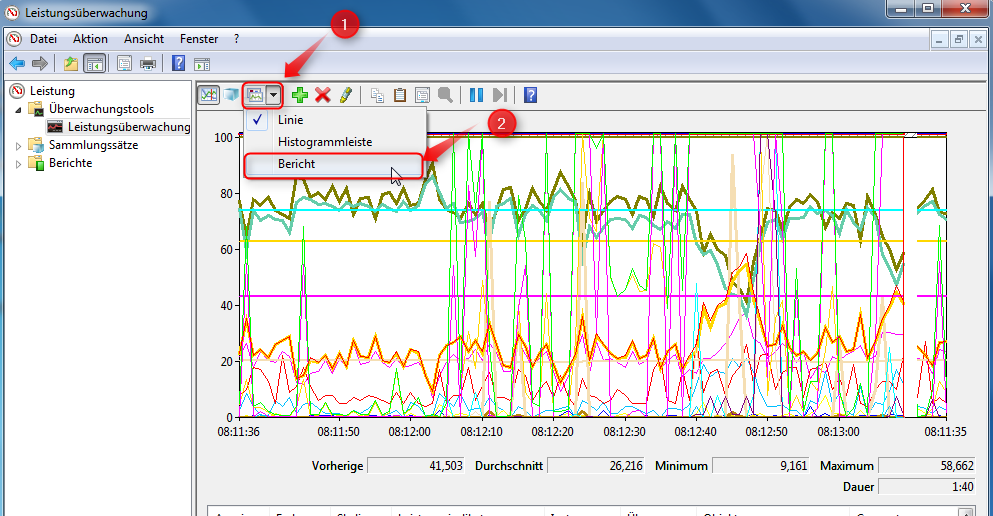Open help in the graph toolbar
Viewport: 993px width, 516px height.
pyautogui.click(x=531, y=95)
